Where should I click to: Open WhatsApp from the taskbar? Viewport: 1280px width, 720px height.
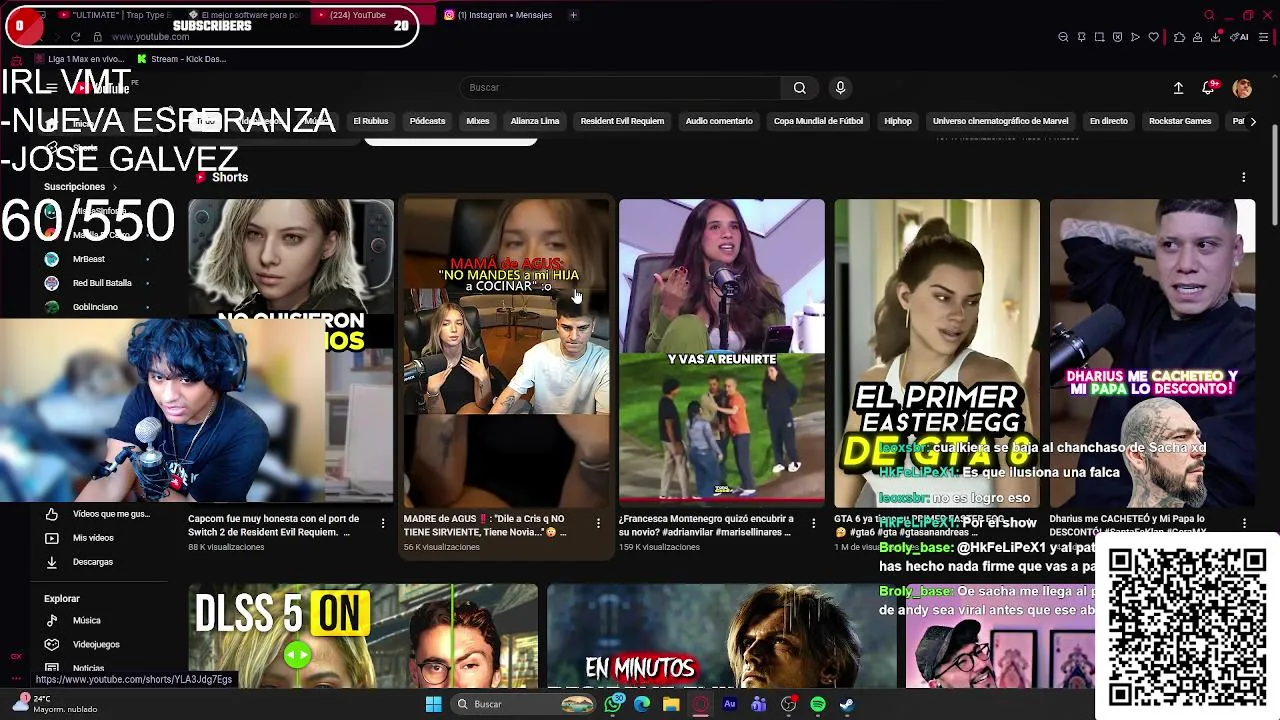click(x=614, y=704)
